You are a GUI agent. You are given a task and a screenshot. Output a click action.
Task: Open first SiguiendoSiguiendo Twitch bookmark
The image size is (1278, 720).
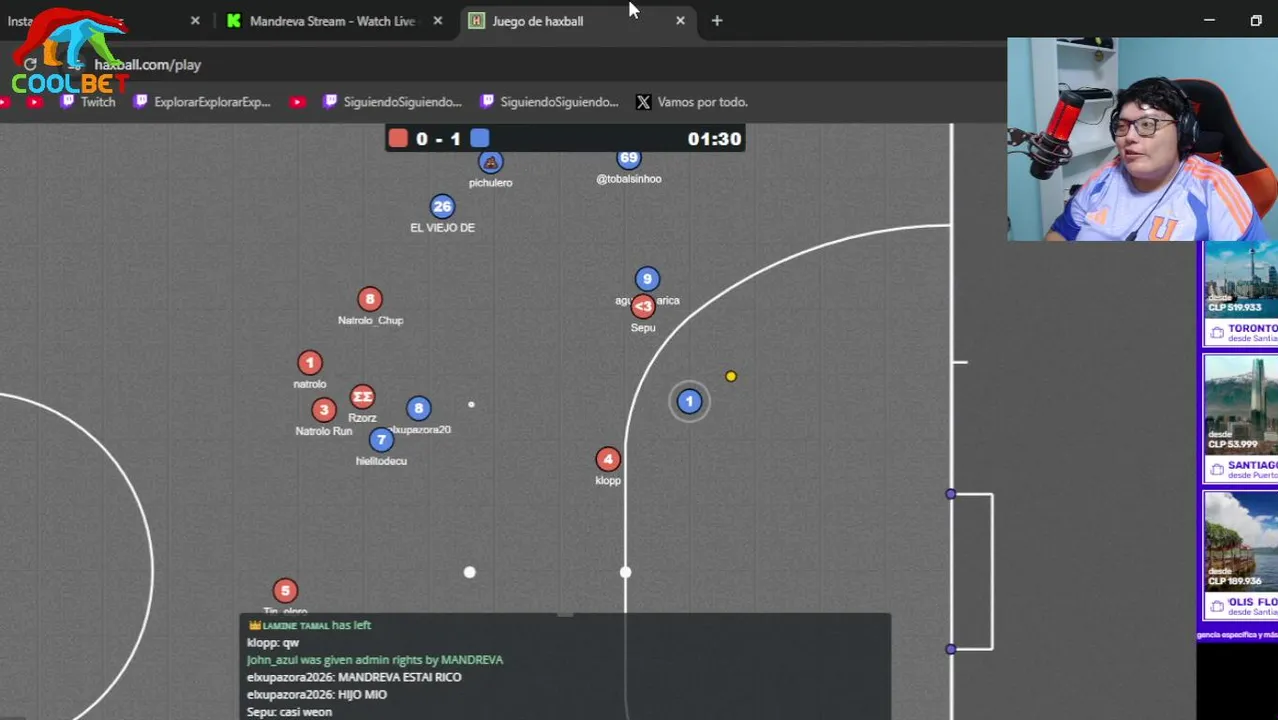[x=393, y=102]
